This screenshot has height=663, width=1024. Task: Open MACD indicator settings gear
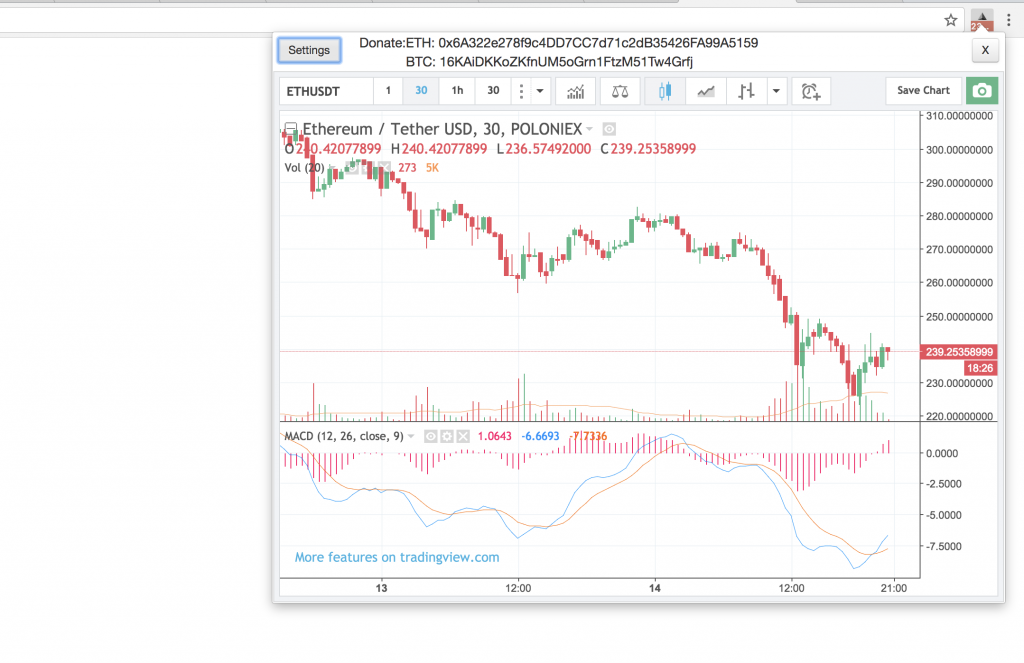click(447, 436)
